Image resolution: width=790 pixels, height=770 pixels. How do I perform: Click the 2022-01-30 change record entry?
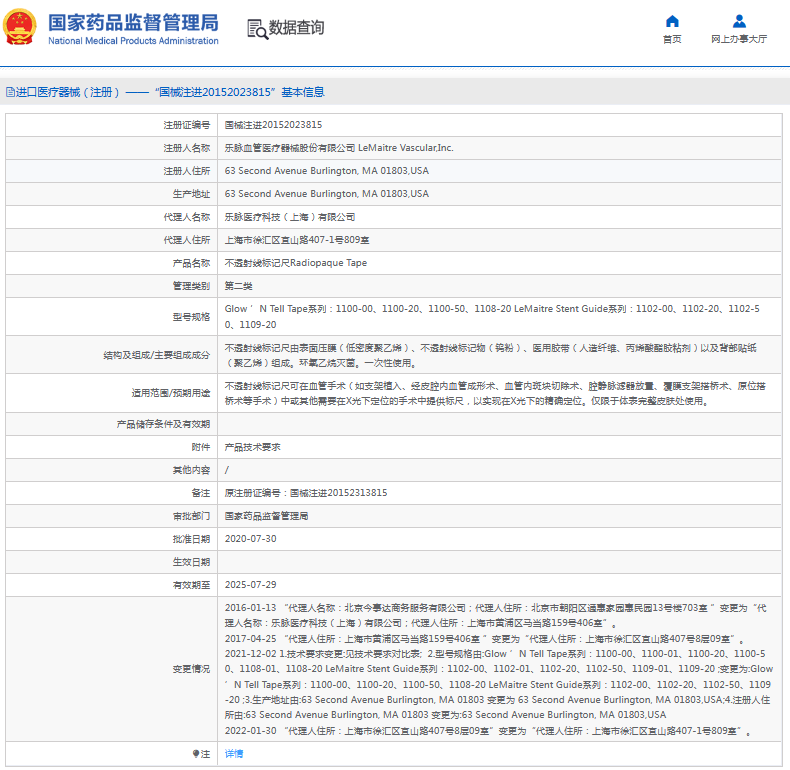pos(489,731)
